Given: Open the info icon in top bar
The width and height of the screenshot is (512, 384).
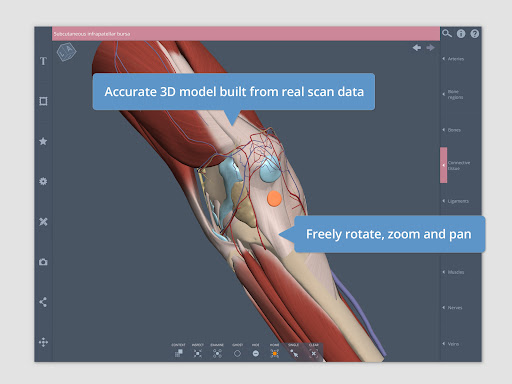Looking at the screenshot, I should point(461,33).
